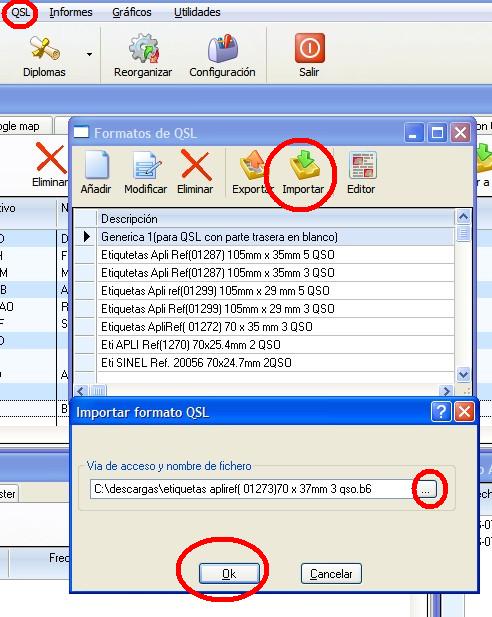Open the Diplomas scroll icon
The image size is (492, 617).
[44, 48]
